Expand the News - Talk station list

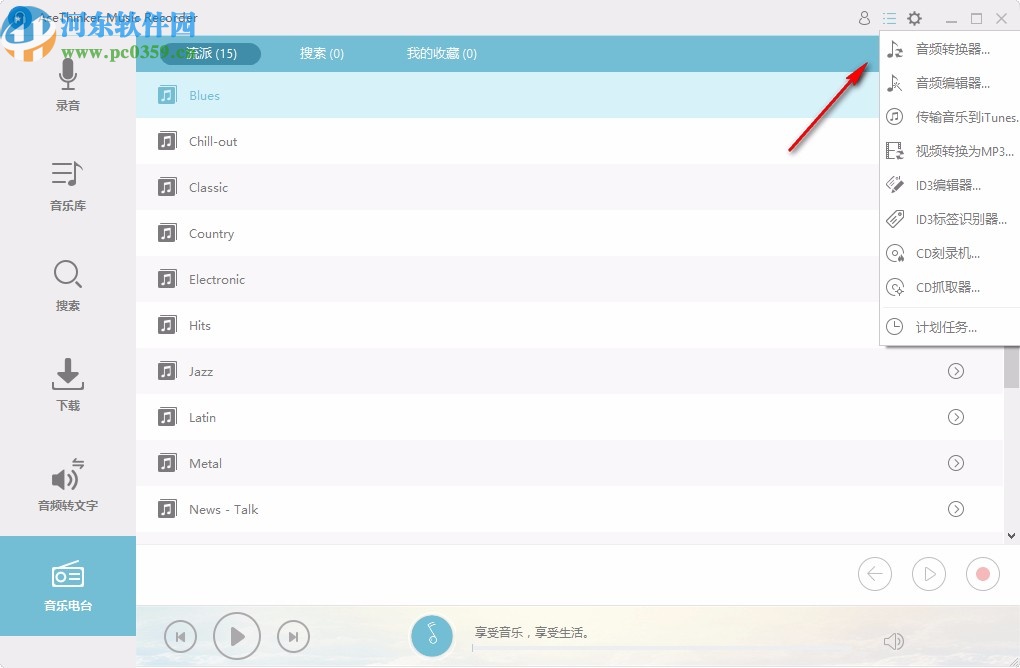point(955,509)
